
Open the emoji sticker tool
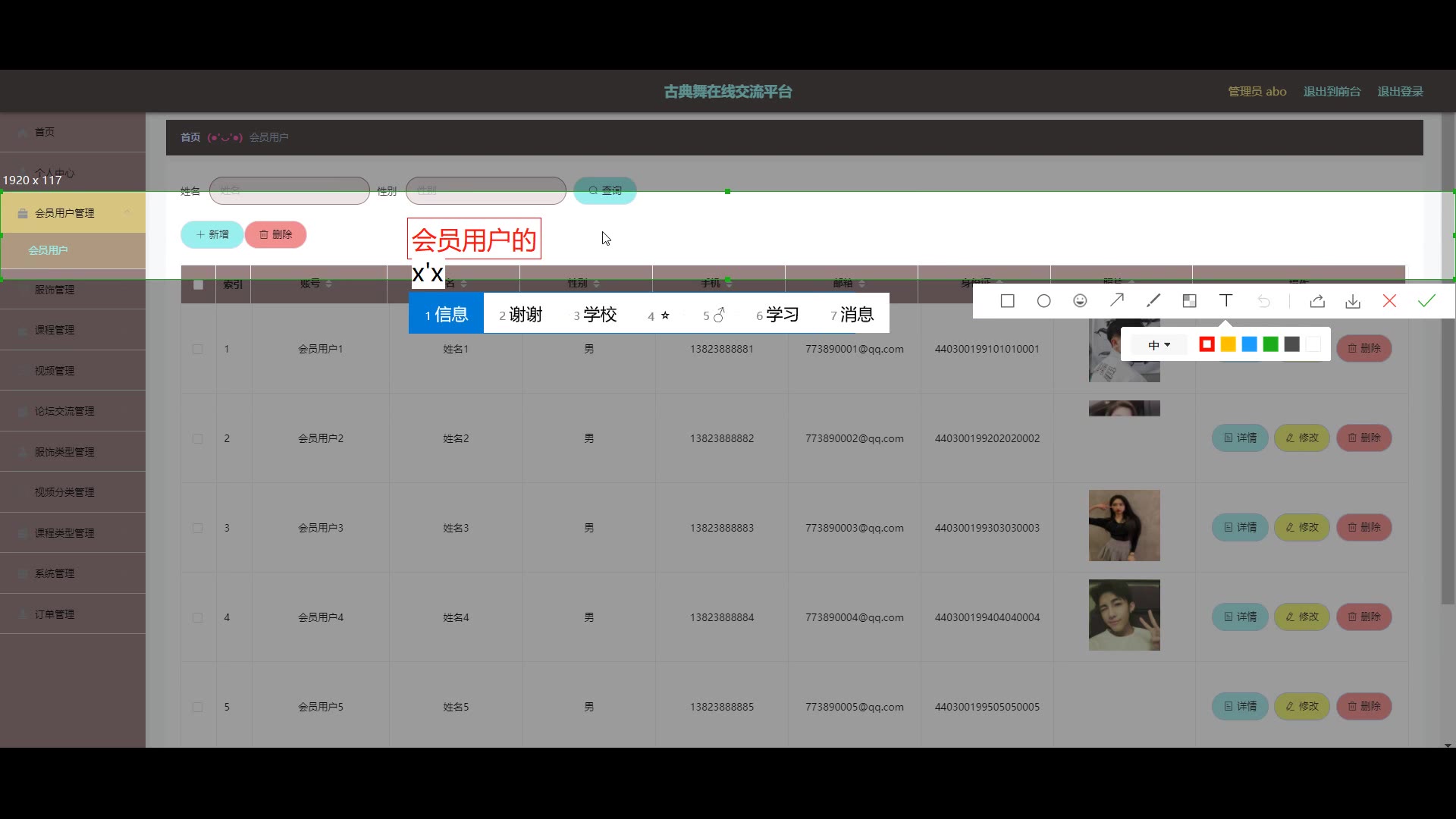pyautogui.click(x=1080, y=301)
